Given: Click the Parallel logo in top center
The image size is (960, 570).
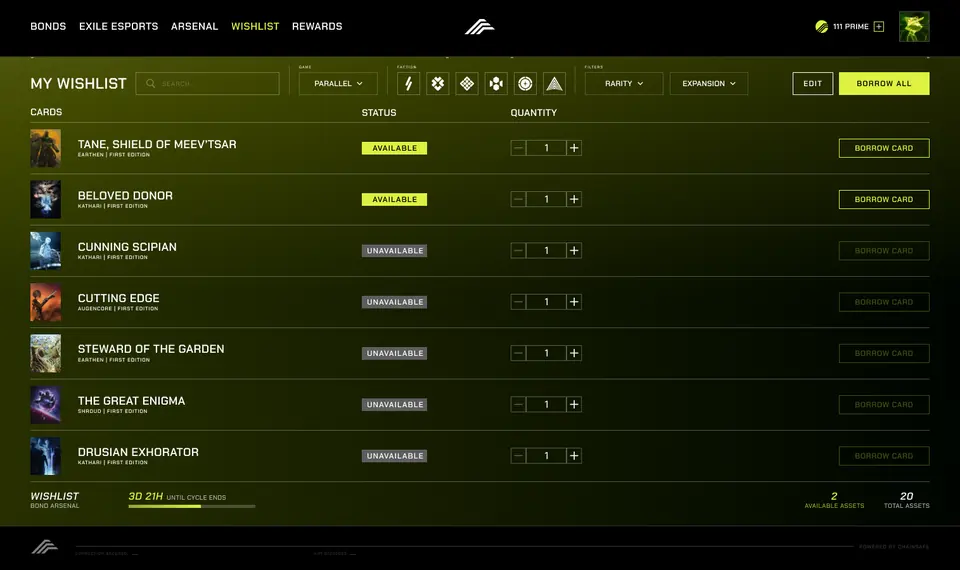Looking at the screenshot, I should tap(479, 26).
